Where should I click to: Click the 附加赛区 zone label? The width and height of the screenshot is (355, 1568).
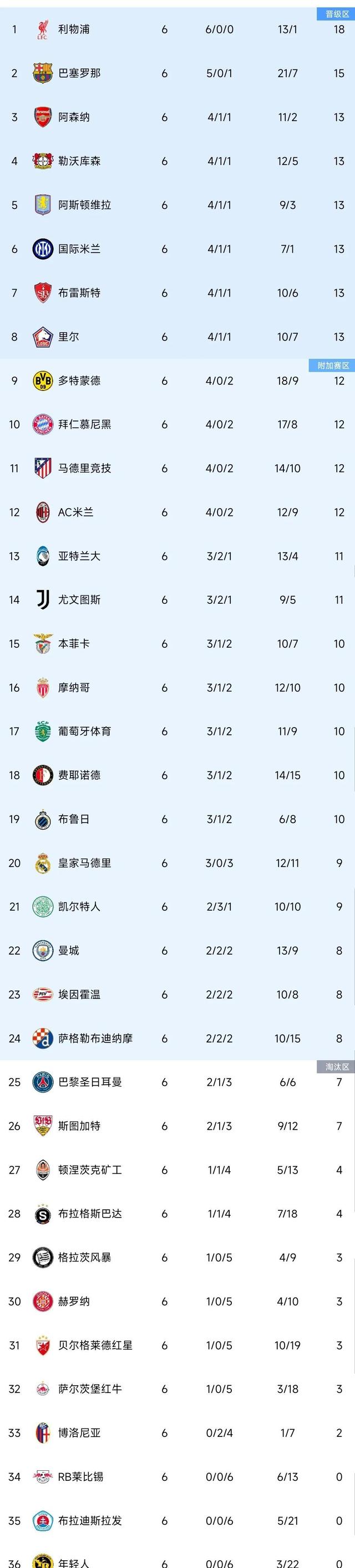coord(333,366)
